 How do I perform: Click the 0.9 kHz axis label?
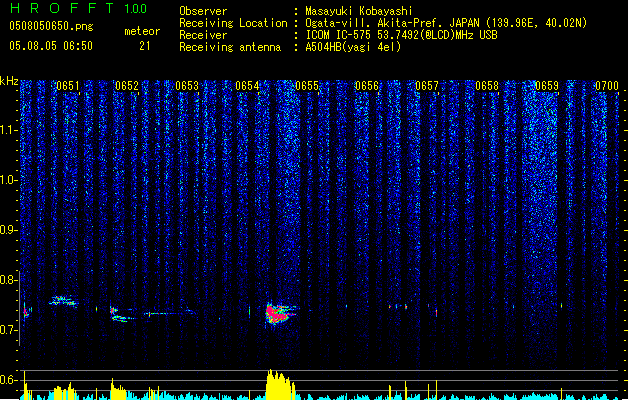tap(9, 230)
